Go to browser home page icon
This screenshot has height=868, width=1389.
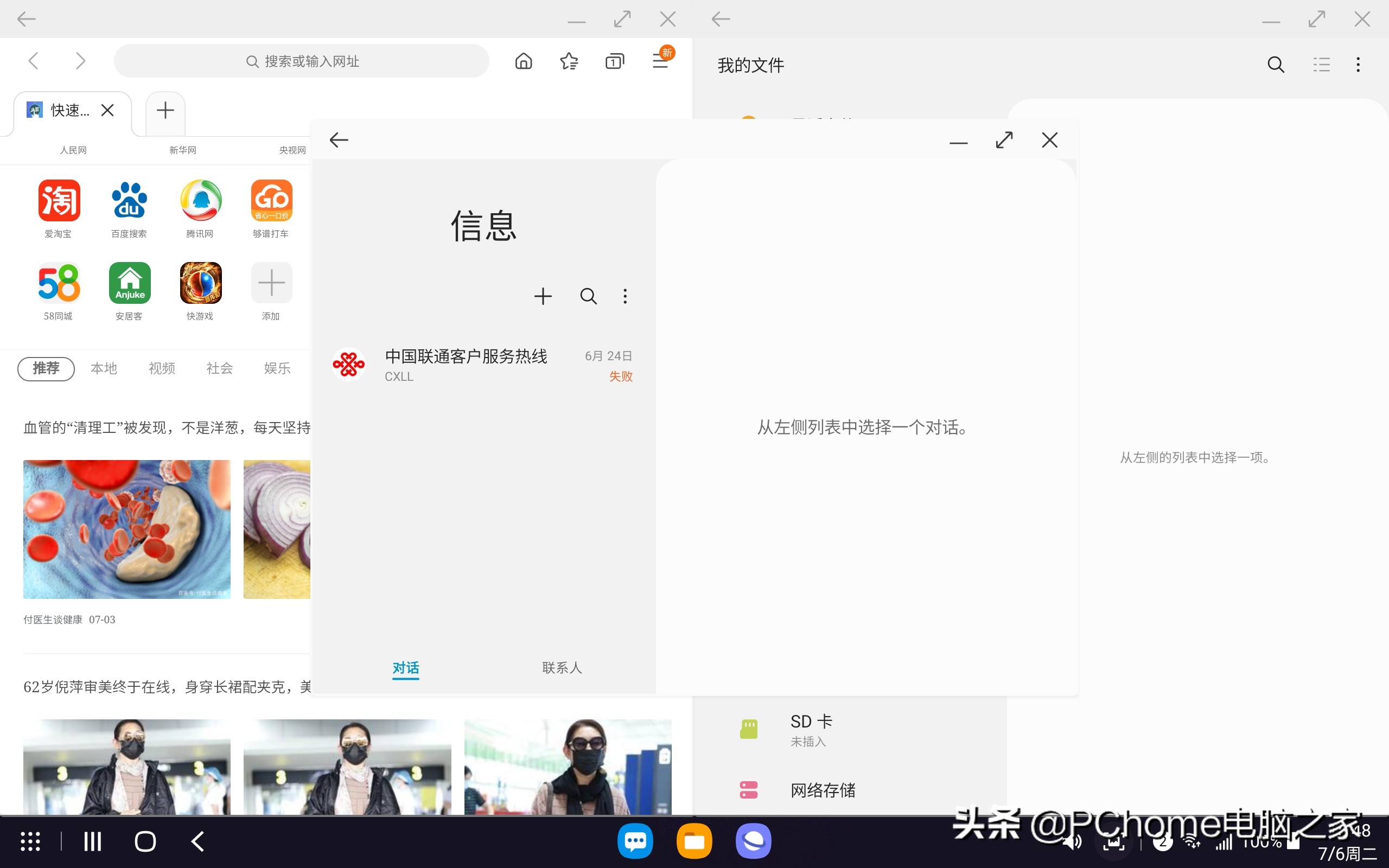[523, 60]
